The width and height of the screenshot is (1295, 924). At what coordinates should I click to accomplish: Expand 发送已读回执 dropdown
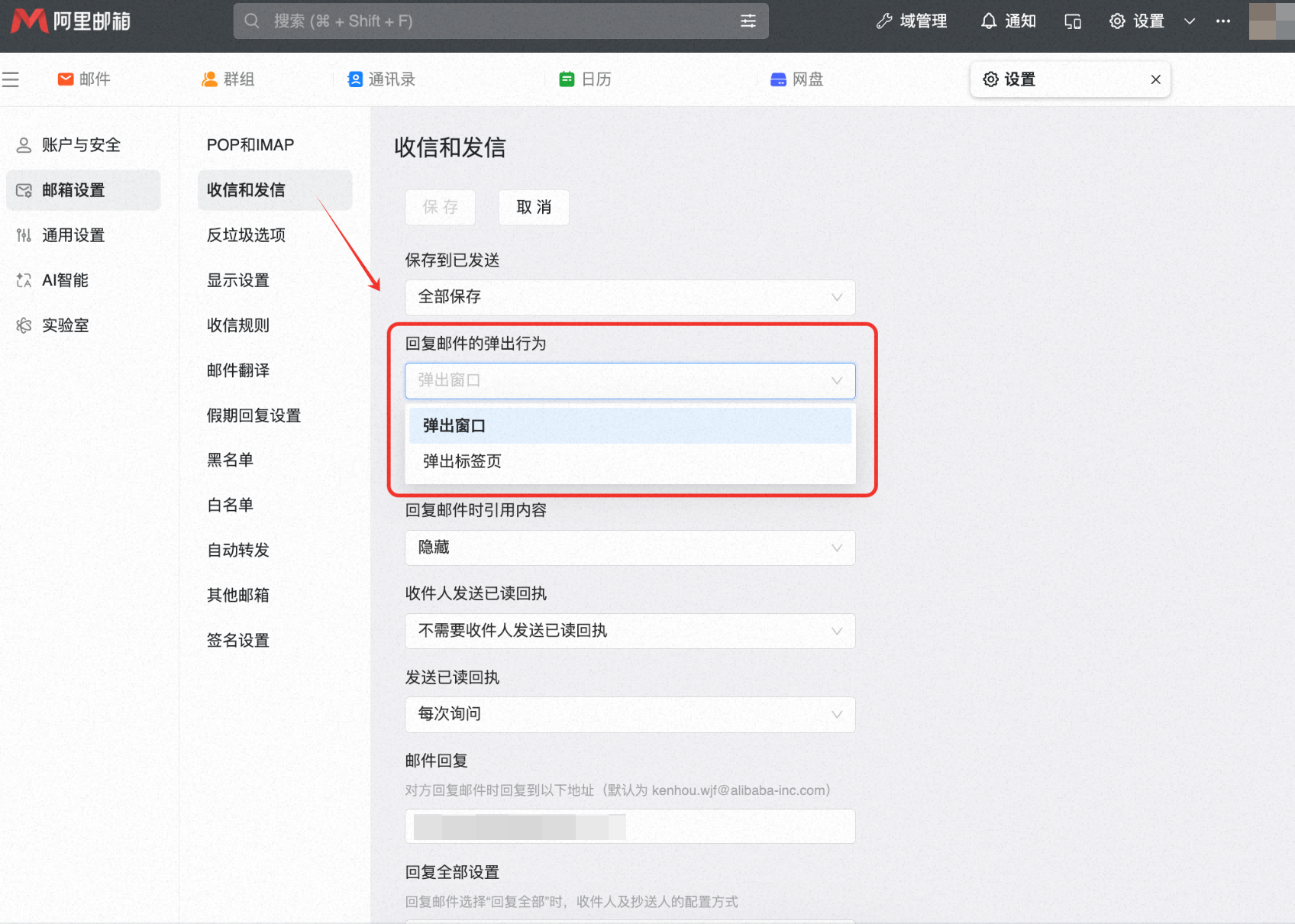pyautogui.click(x=630, y=714)
